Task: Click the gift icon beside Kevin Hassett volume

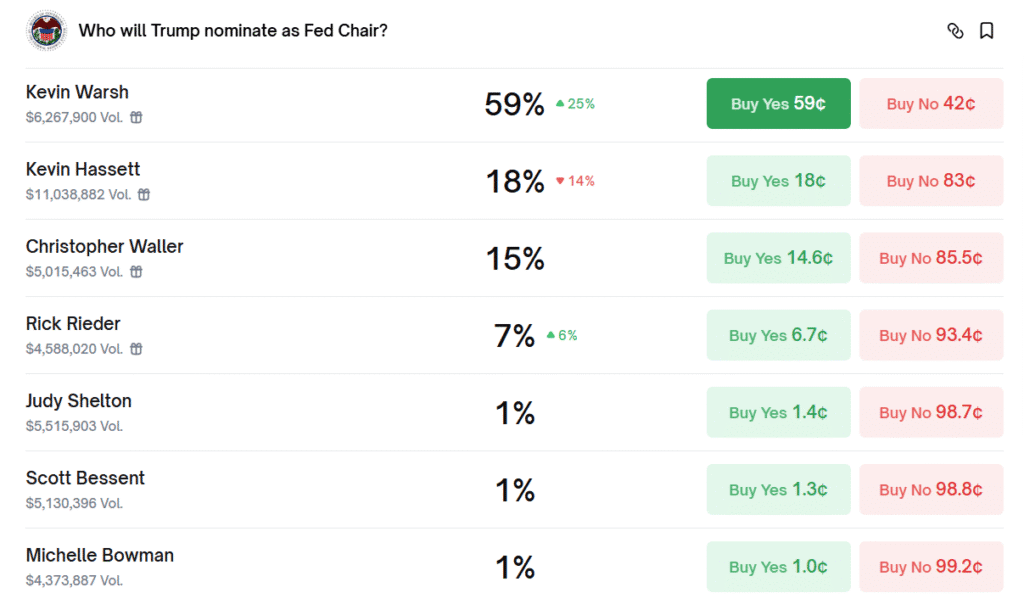Action: (144, 194)
